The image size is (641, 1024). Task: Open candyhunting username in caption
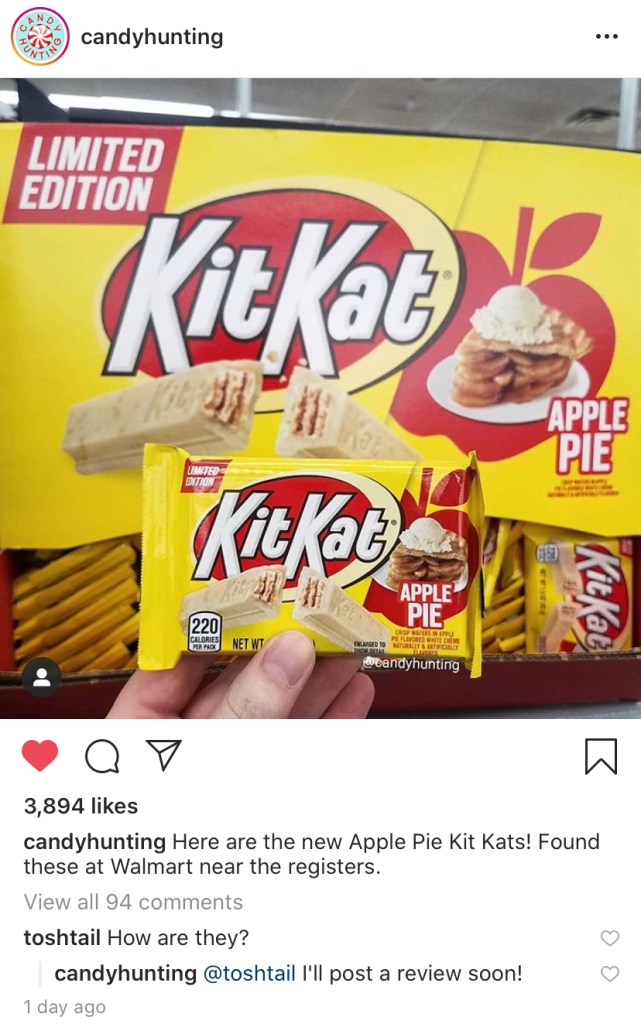(95, 842)
